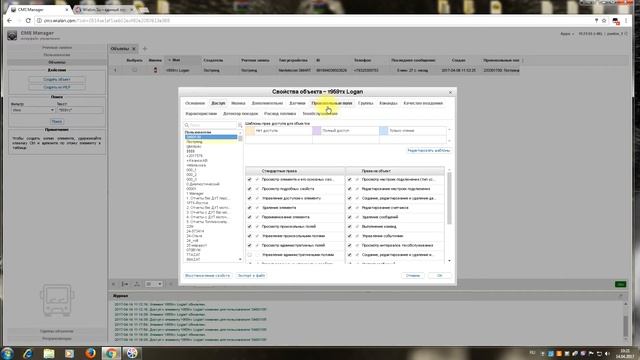
Task: Enable the unchecked Управление административными полями checkbox
Action: point(249,255)
